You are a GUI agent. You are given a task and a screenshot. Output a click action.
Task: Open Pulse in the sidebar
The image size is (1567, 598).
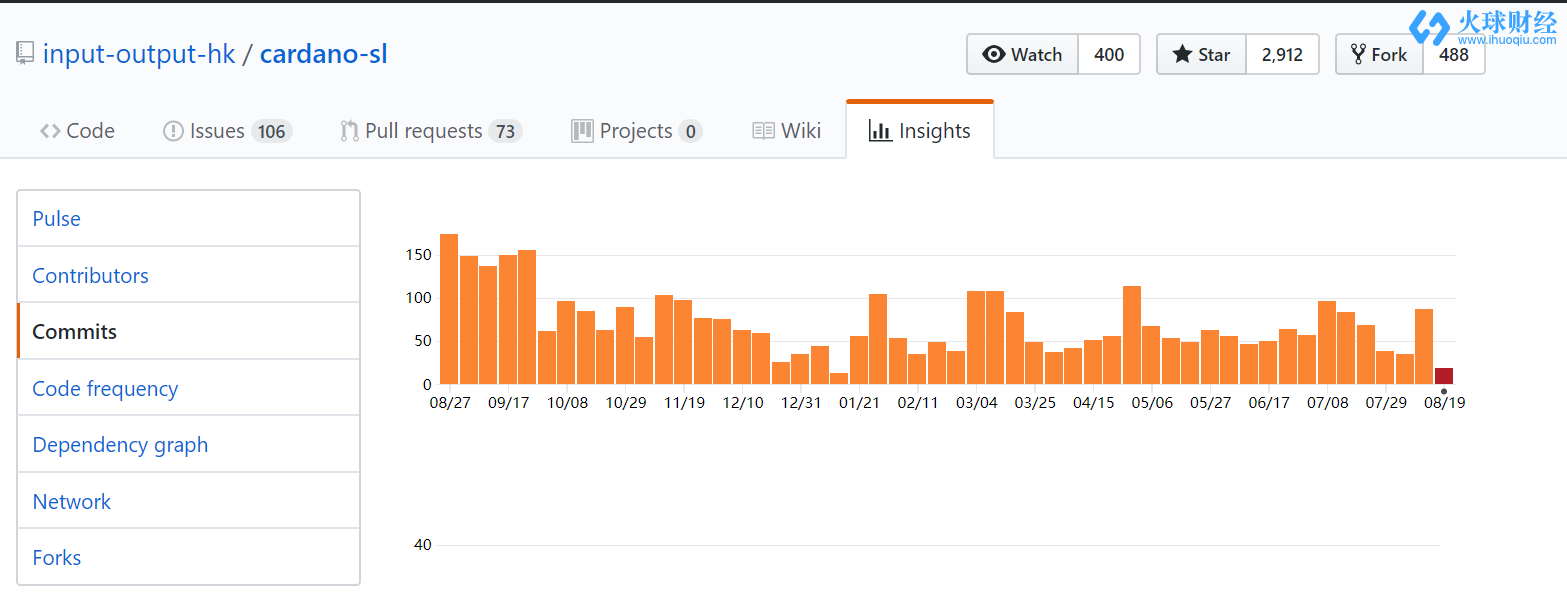coord(188,219)
